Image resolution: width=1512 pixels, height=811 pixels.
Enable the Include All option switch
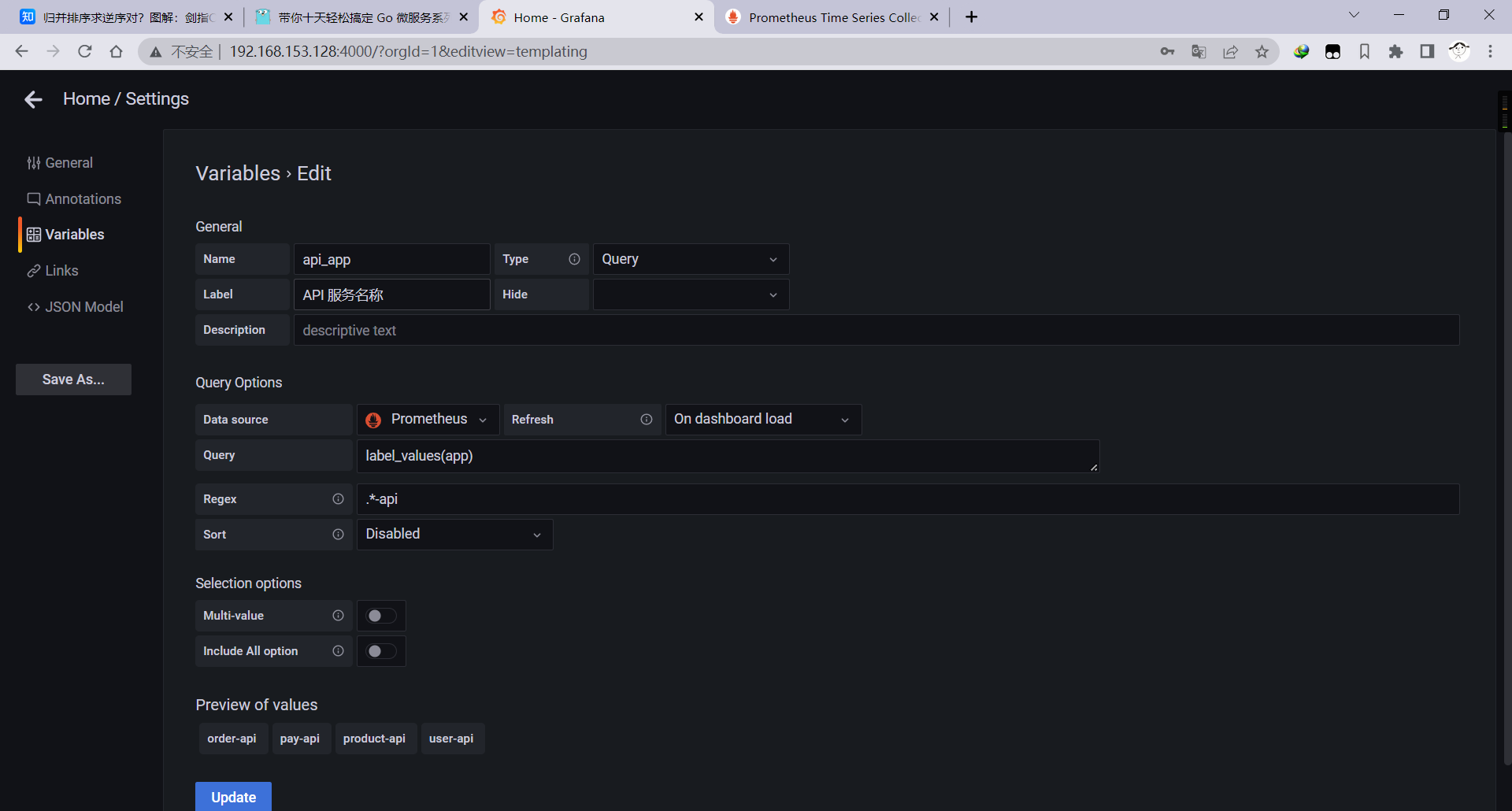pyautogui.click(x=381, y=651)
